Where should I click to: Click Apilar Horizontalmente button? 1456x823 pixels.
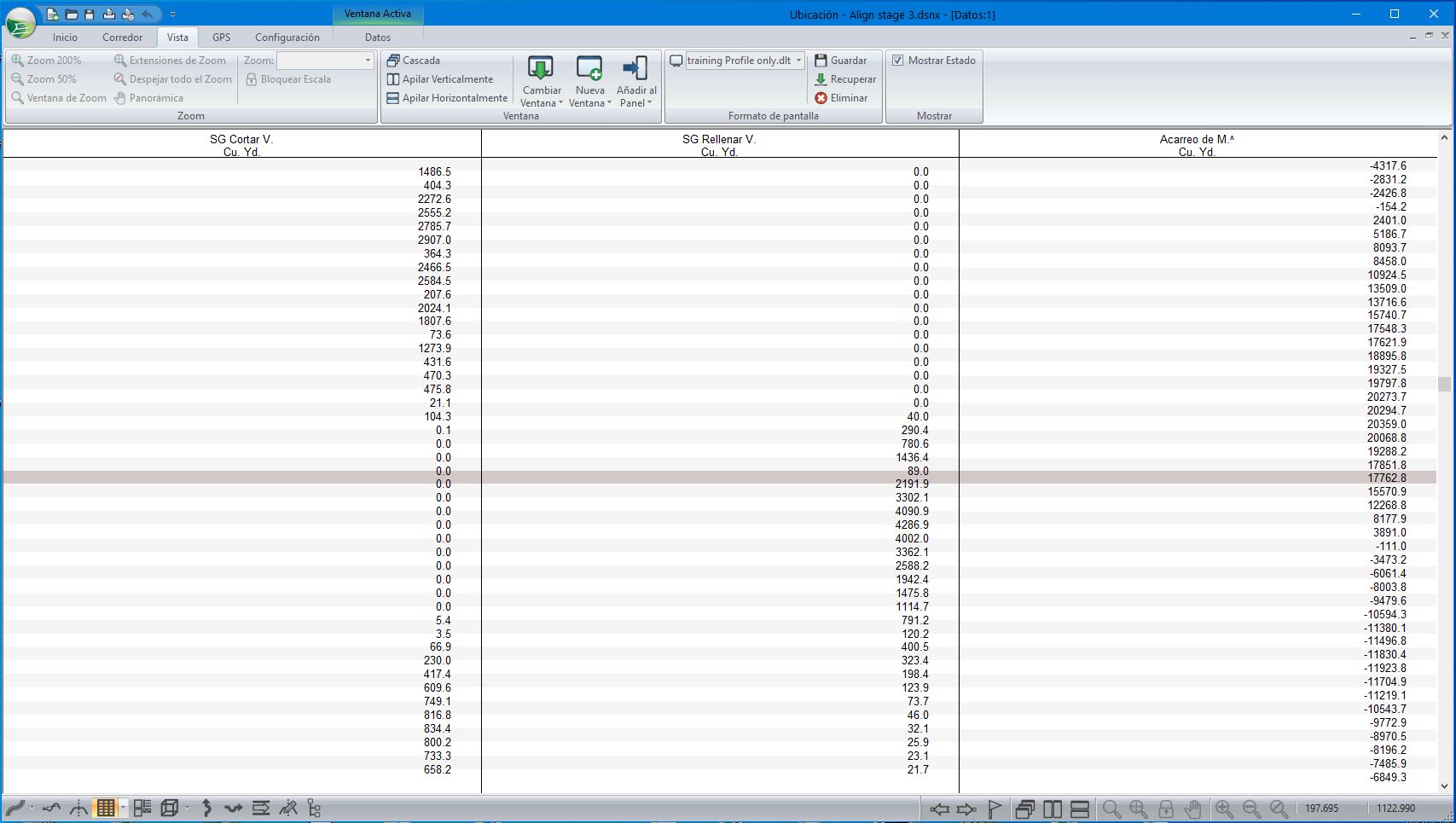click(x=447, y=98)
